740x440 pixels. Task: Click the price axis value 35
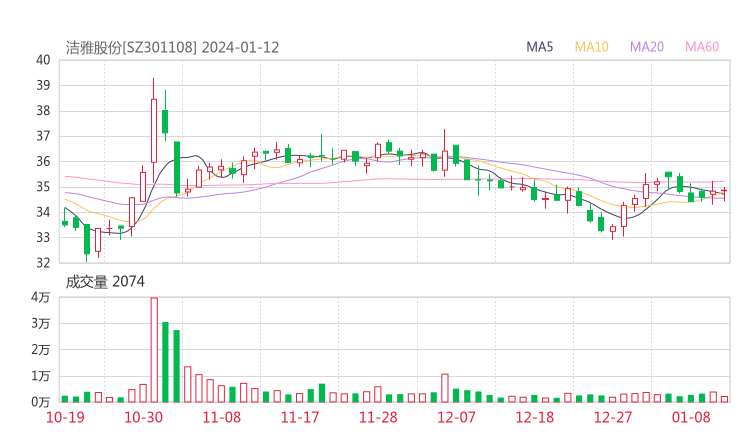pyautogui.click(x=43, y=187)
